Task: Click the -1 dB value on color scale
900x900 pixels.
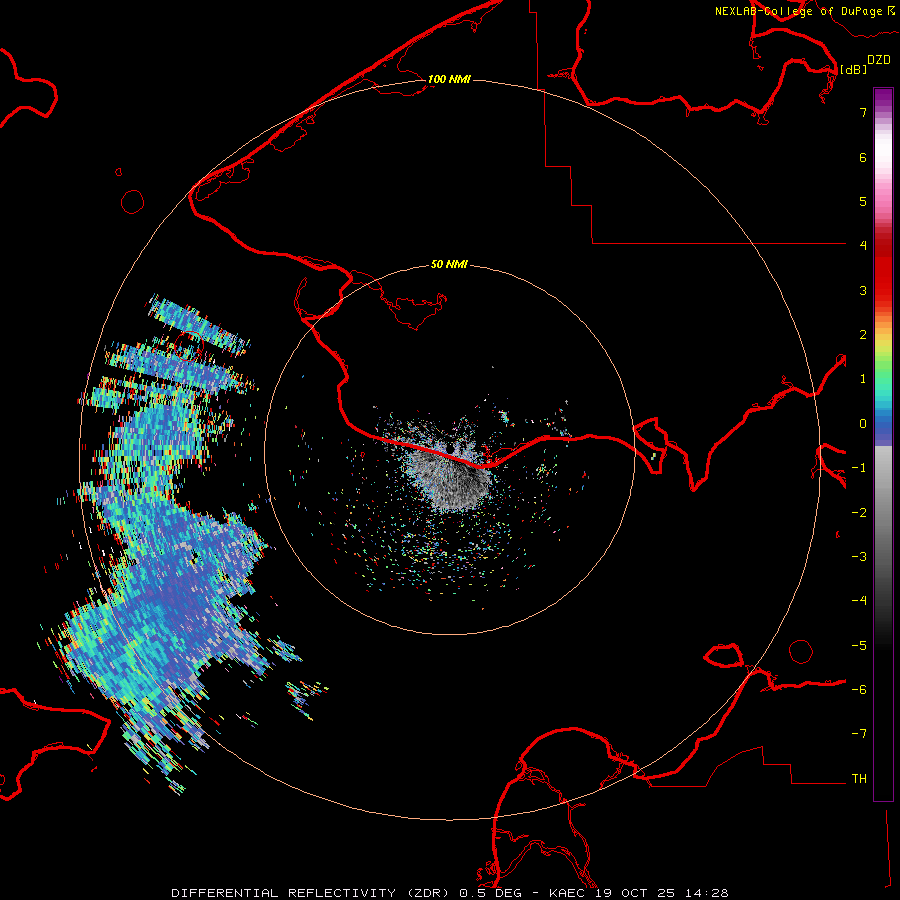Action: [x=859, y=468]
